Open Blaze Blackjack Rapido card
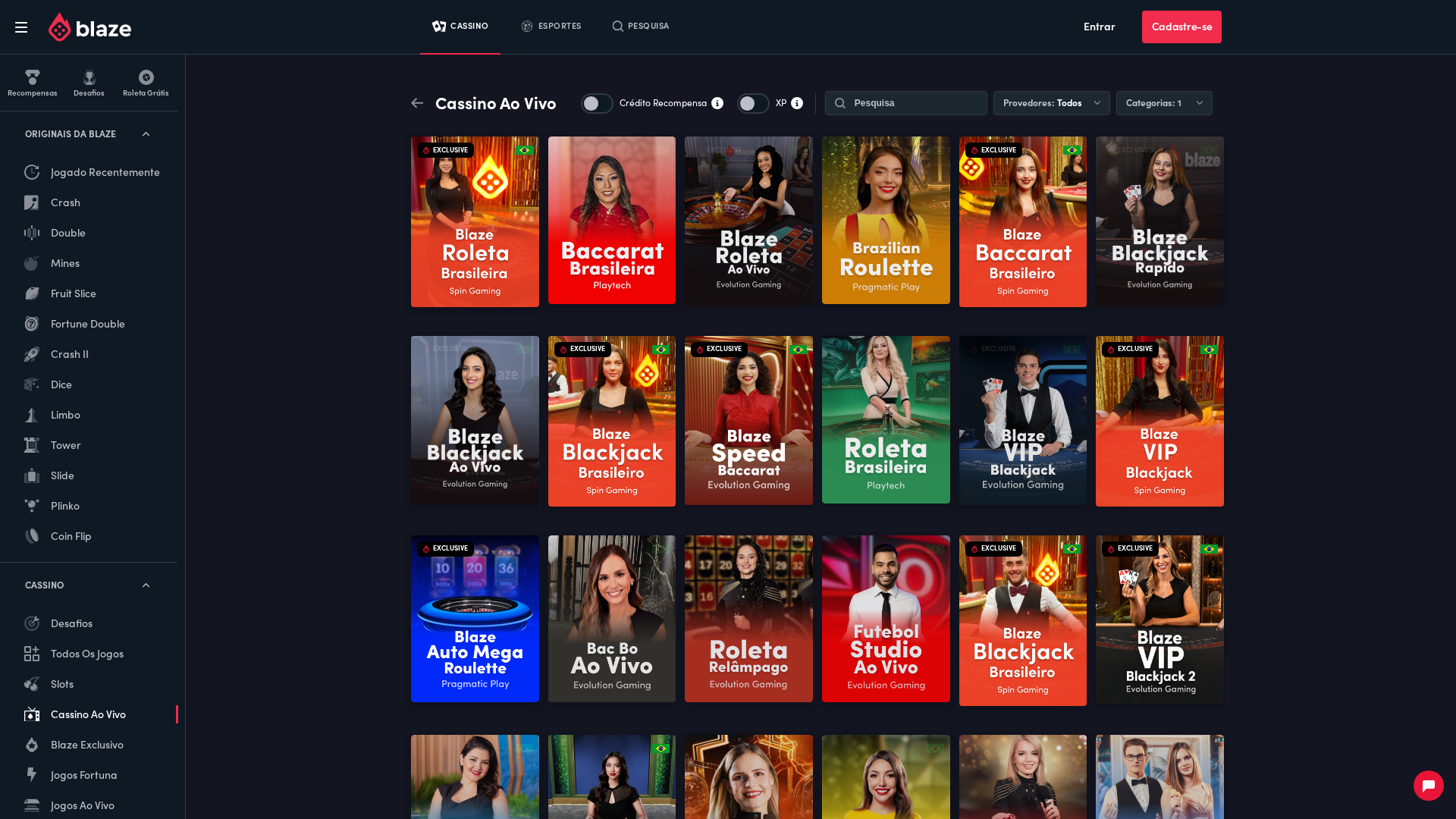 pos(1159,221)
